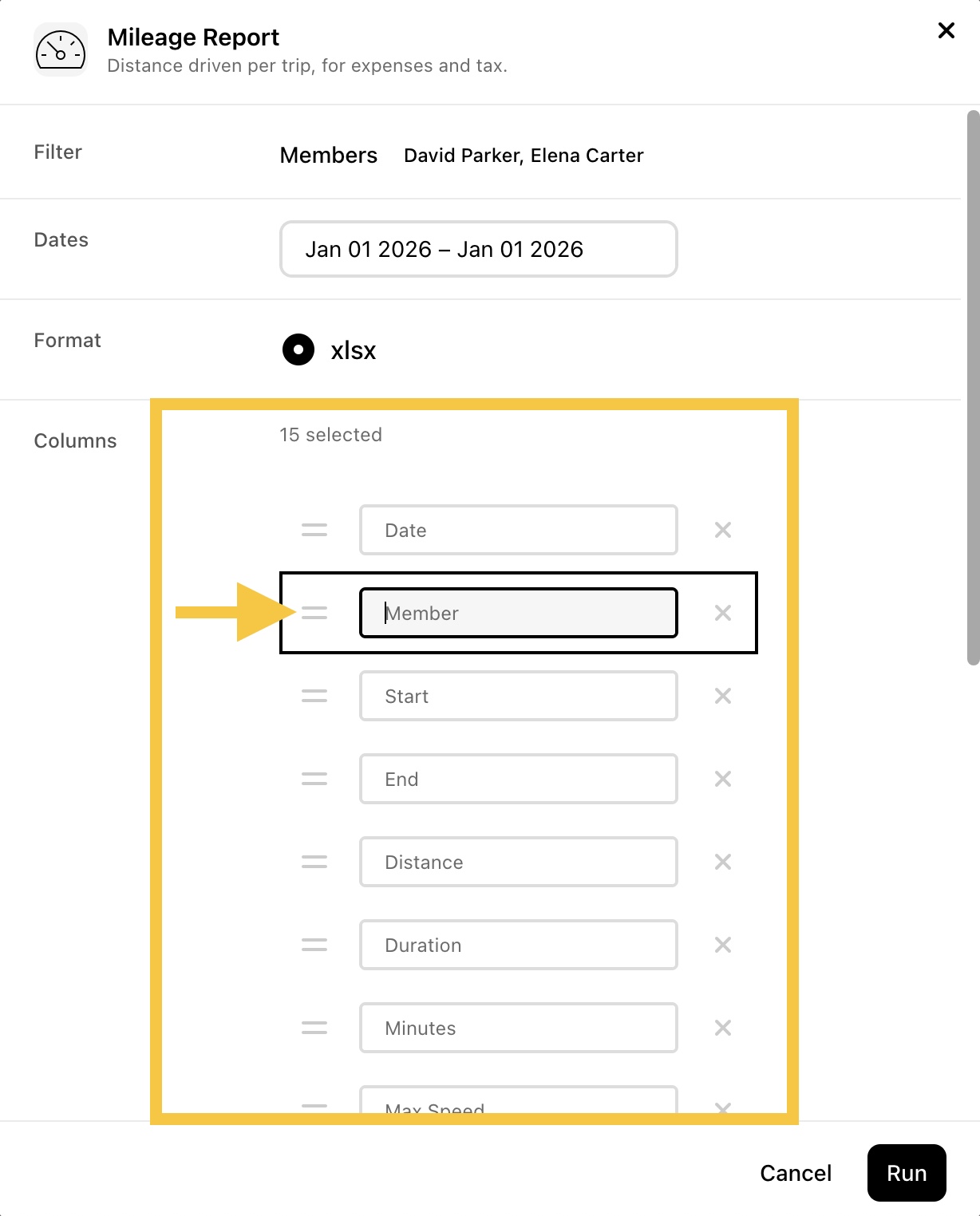
Task: Click the vertical scrollbar thumb
Action: 973,388
